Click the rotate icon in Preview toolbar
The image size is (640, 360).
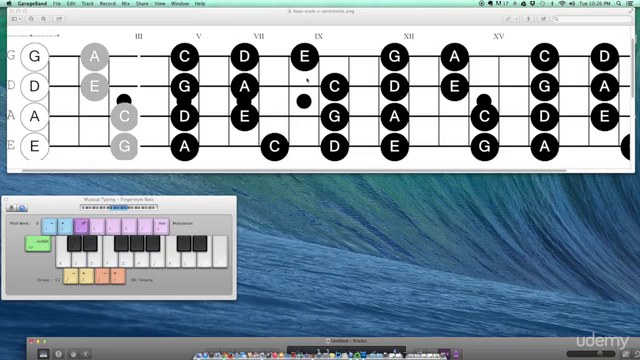tap(528, 19)
